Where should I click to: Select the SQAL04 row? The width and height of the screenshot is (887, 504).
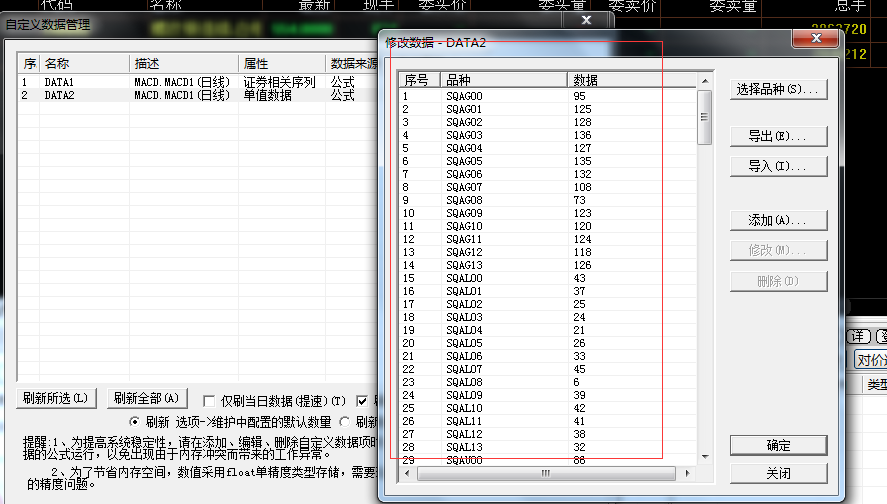tap(548, 330)
